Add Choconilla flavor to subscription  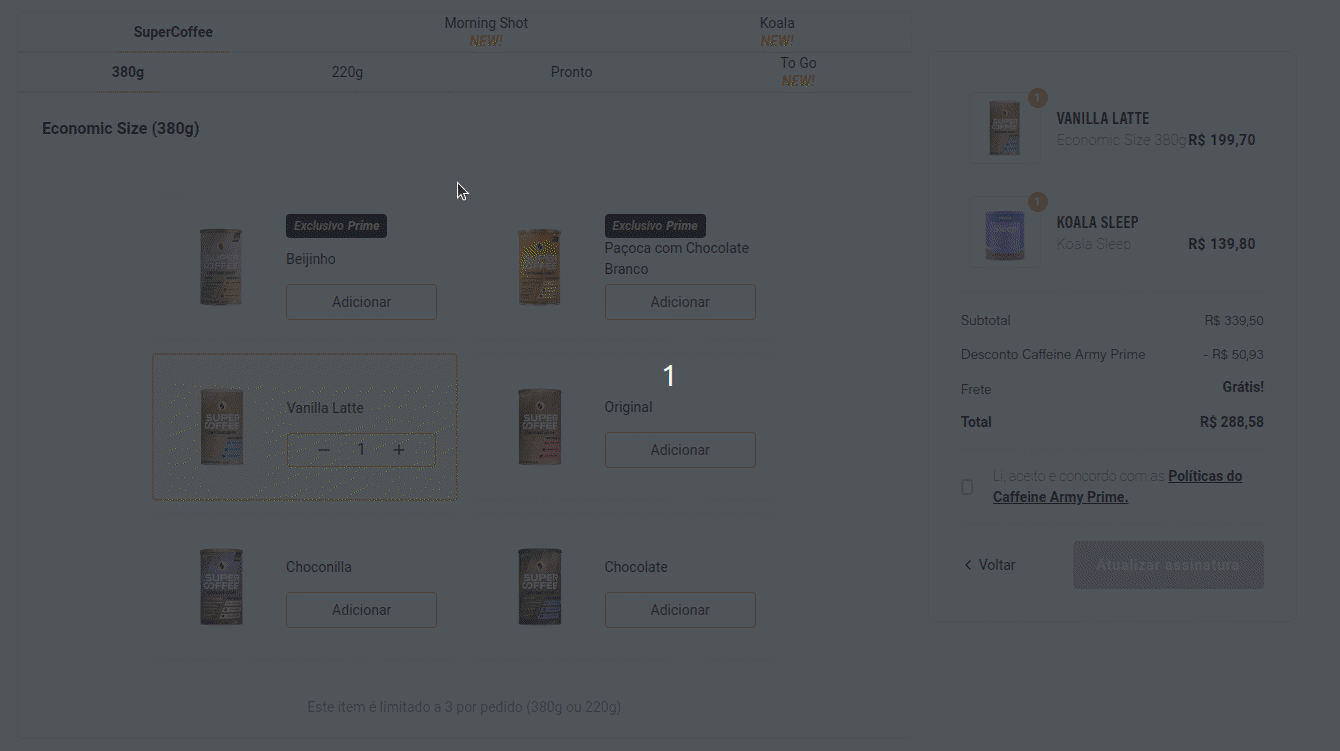[361, 610]
